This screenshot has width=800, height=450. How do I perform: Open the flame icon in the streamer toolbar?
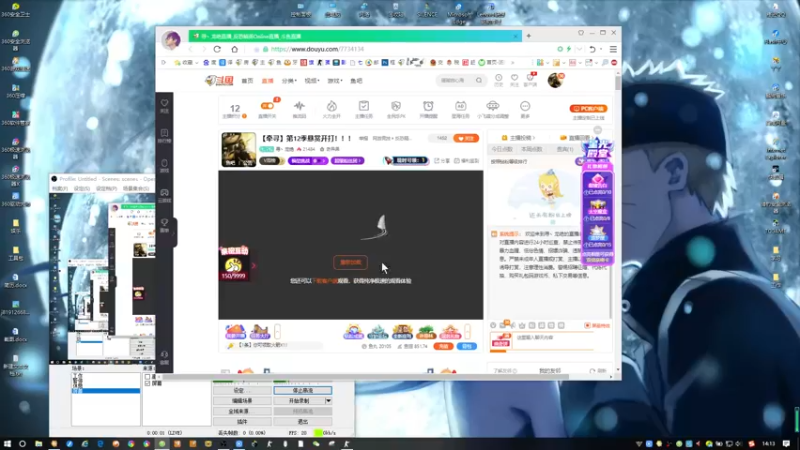(x=332, y=106)
